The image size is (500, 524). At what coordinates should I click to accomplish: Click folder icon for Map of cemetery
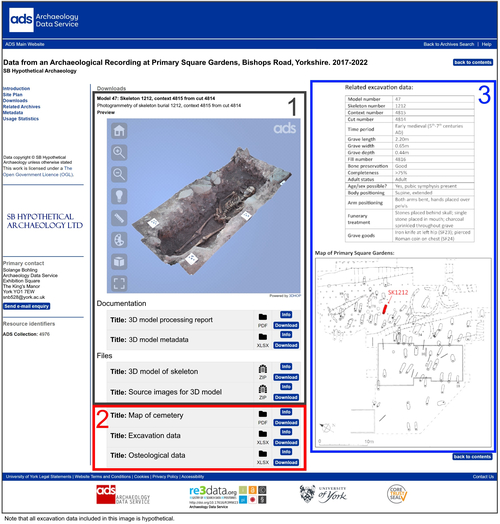263,414
